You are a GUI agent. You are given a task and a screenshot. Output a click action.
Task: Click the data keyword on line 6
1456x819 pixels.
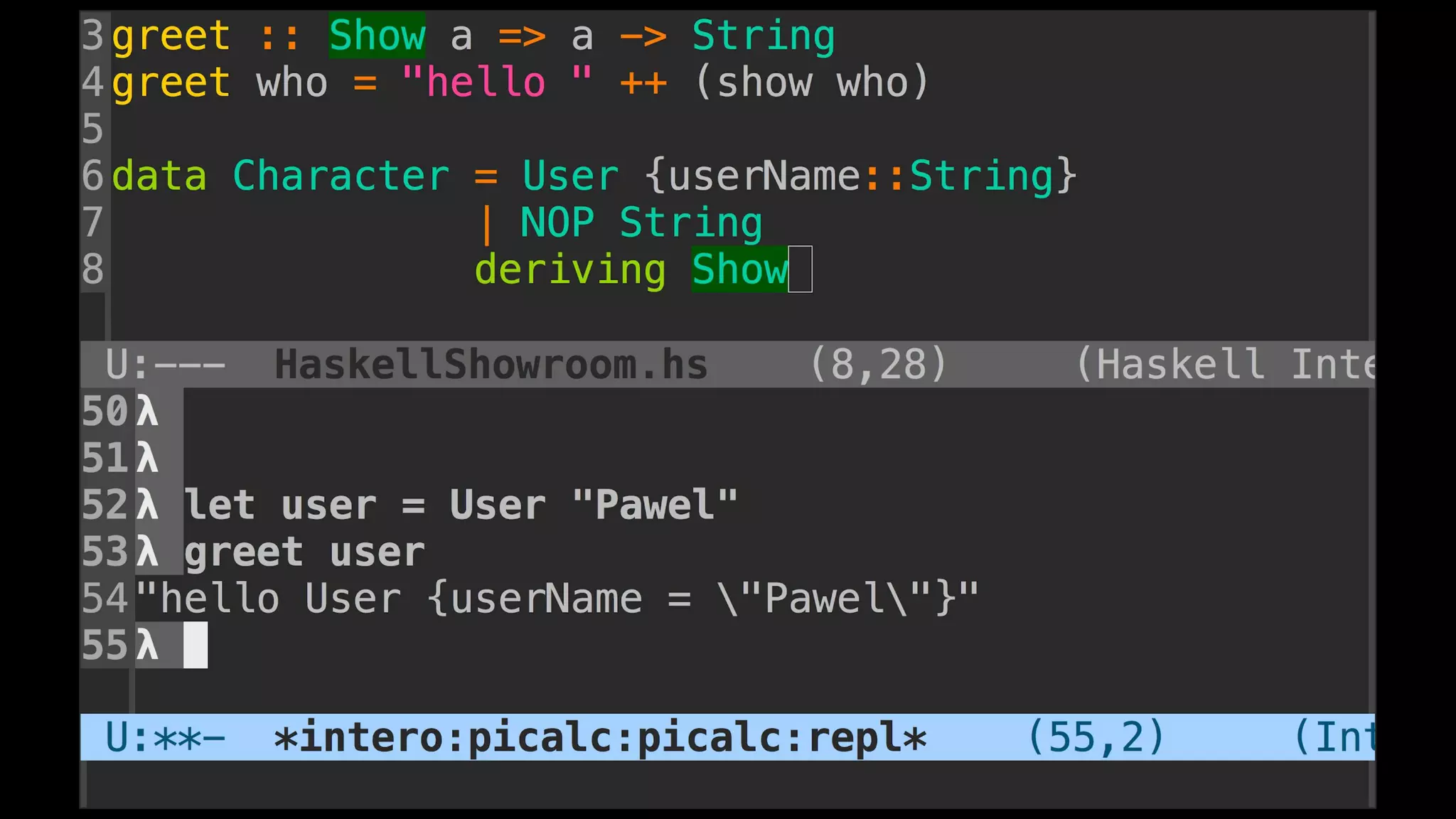[159, 176]
